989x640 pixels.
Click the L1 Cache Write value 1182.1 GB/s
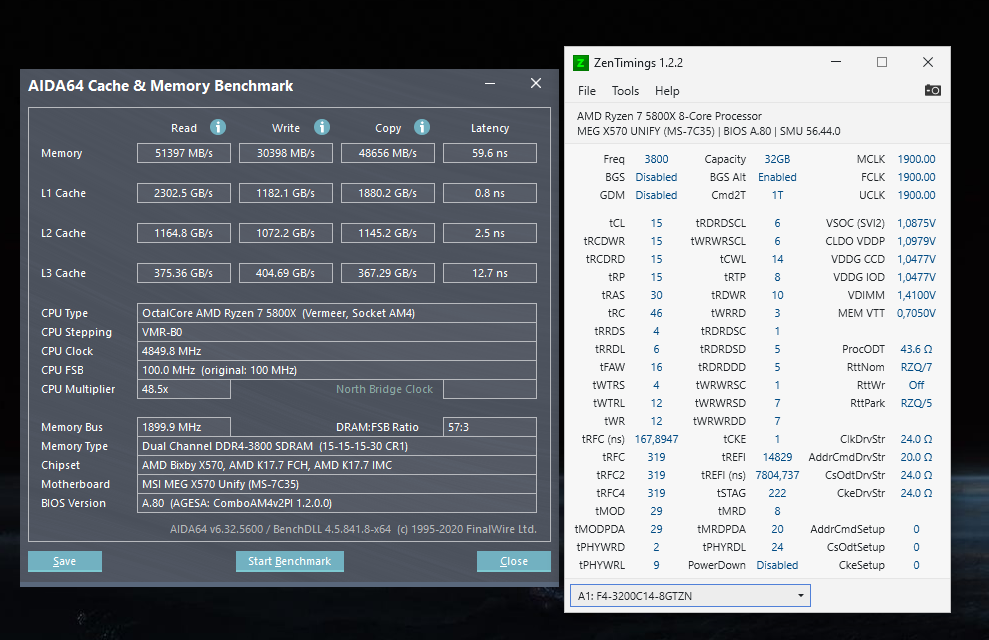click(x=286, y=193)
